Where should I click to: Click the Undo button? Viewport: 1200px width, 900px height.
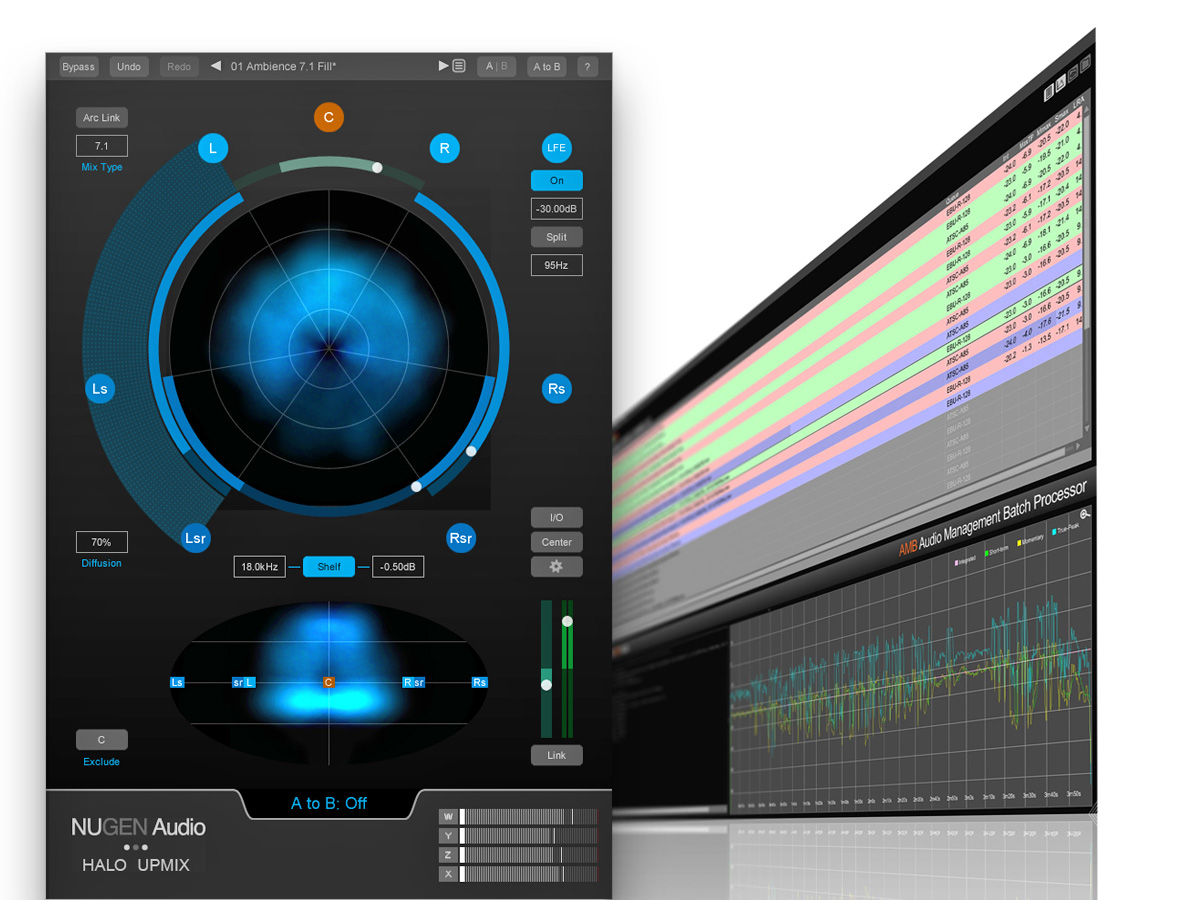pyautogui.click(x=129, y=67)
